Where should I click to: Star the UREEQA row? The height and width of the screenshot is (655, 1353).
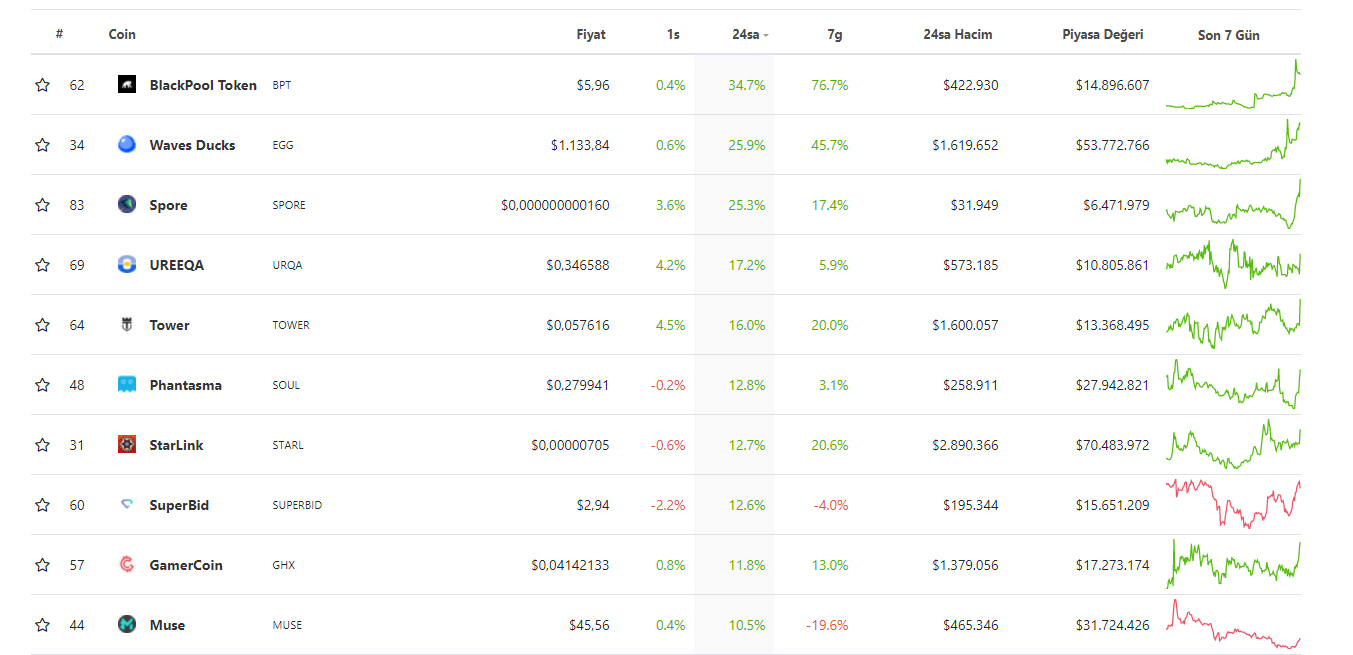[x=42, y=265]
